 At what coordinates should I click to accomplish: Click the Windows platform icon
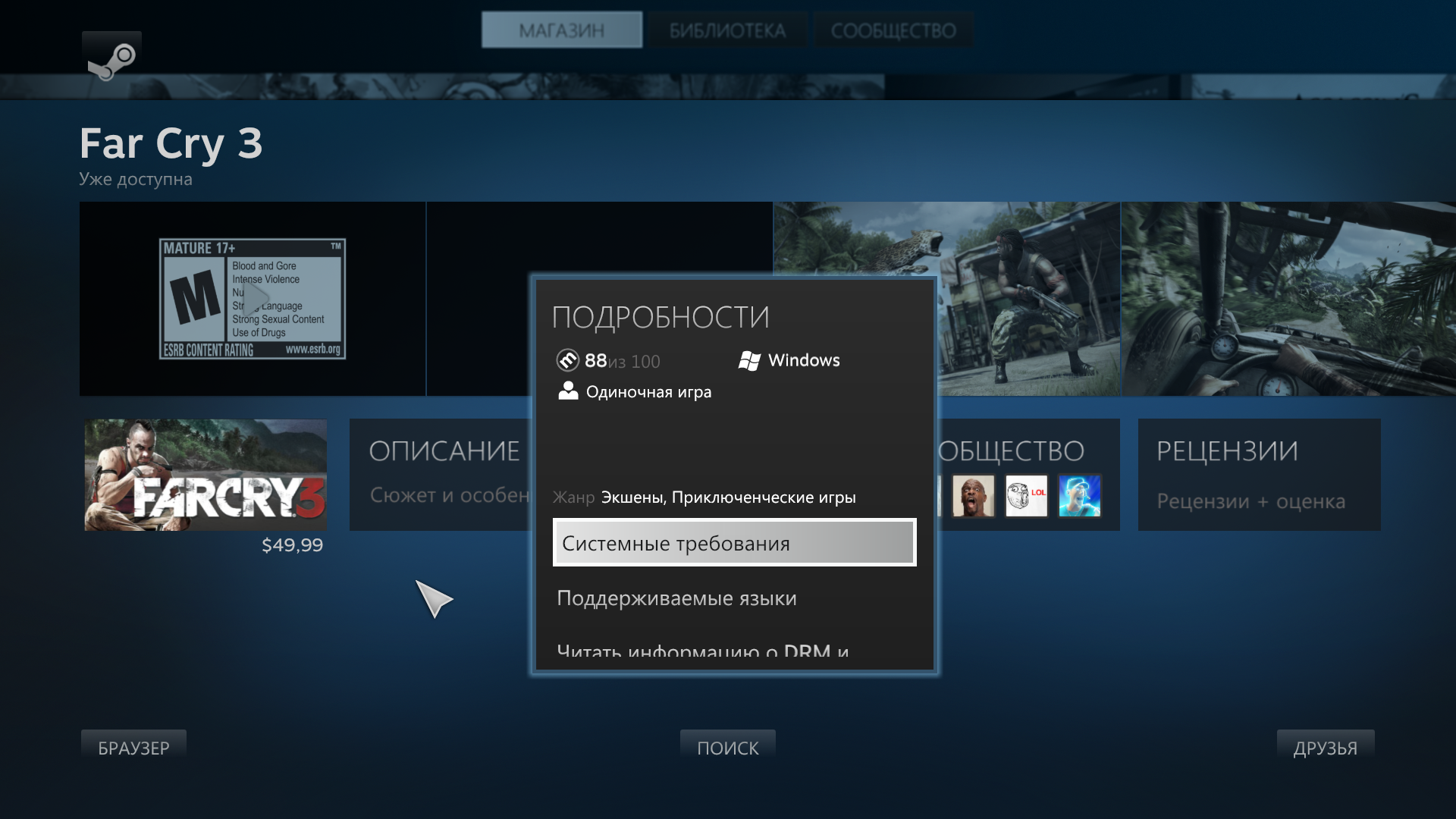(749, 361)
